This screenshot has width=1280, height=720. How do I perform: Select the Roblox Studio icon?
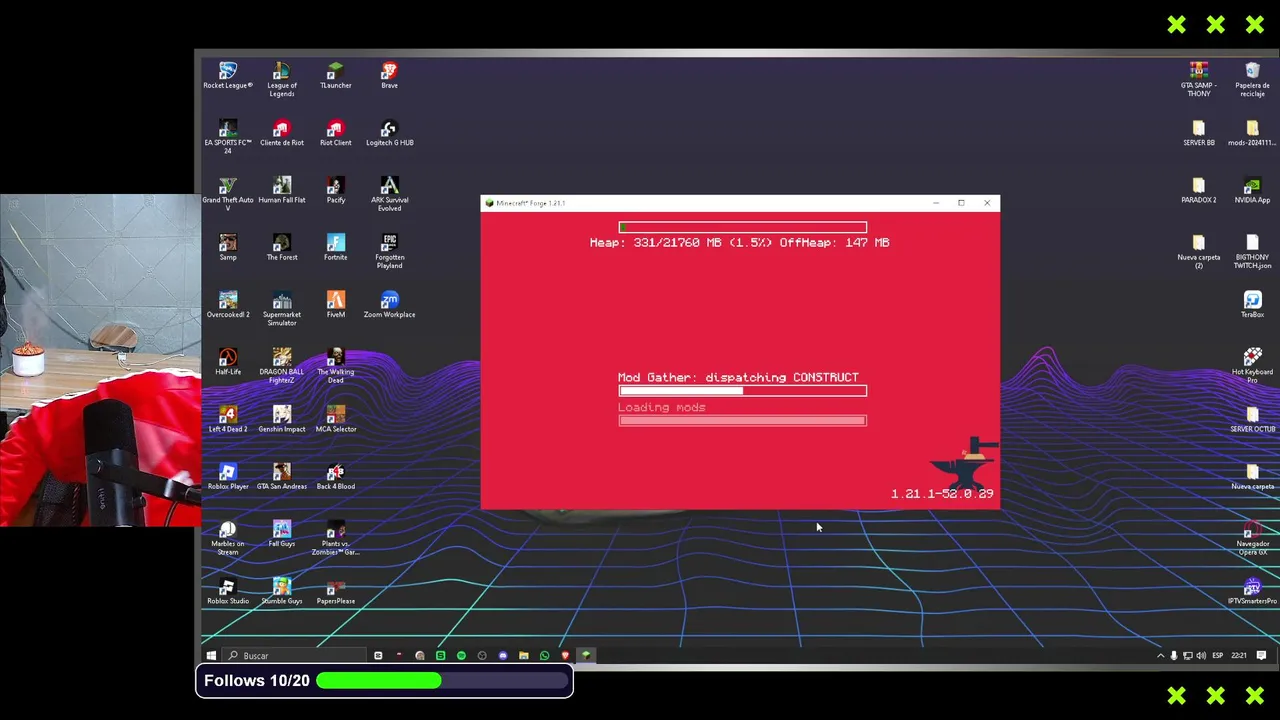tap(228, 590)
